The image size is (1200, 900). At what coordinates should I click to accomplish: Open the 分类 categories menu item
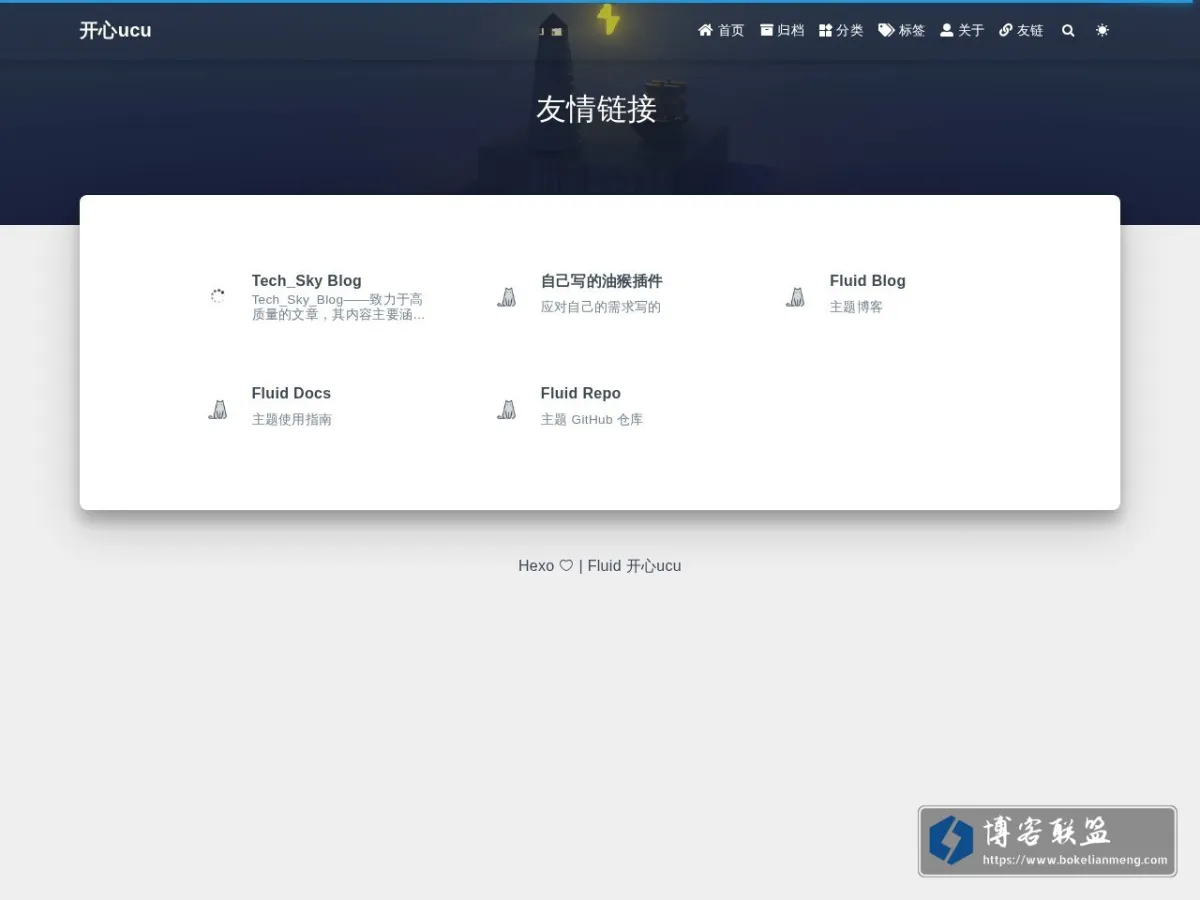pyautogui.click(x=841, y=31)
